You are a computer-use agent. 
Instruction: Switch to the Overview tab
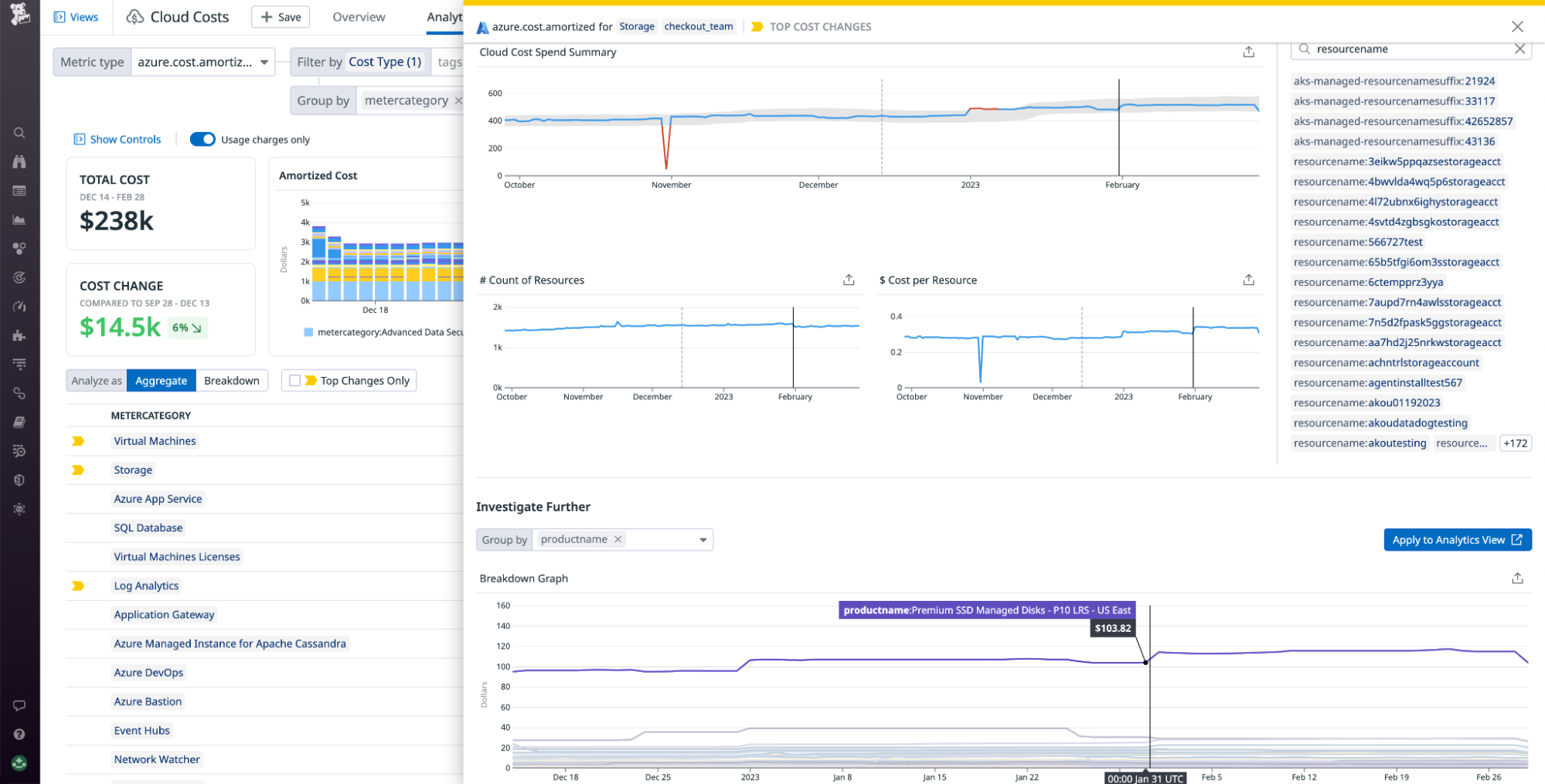(x=358, y=16)
